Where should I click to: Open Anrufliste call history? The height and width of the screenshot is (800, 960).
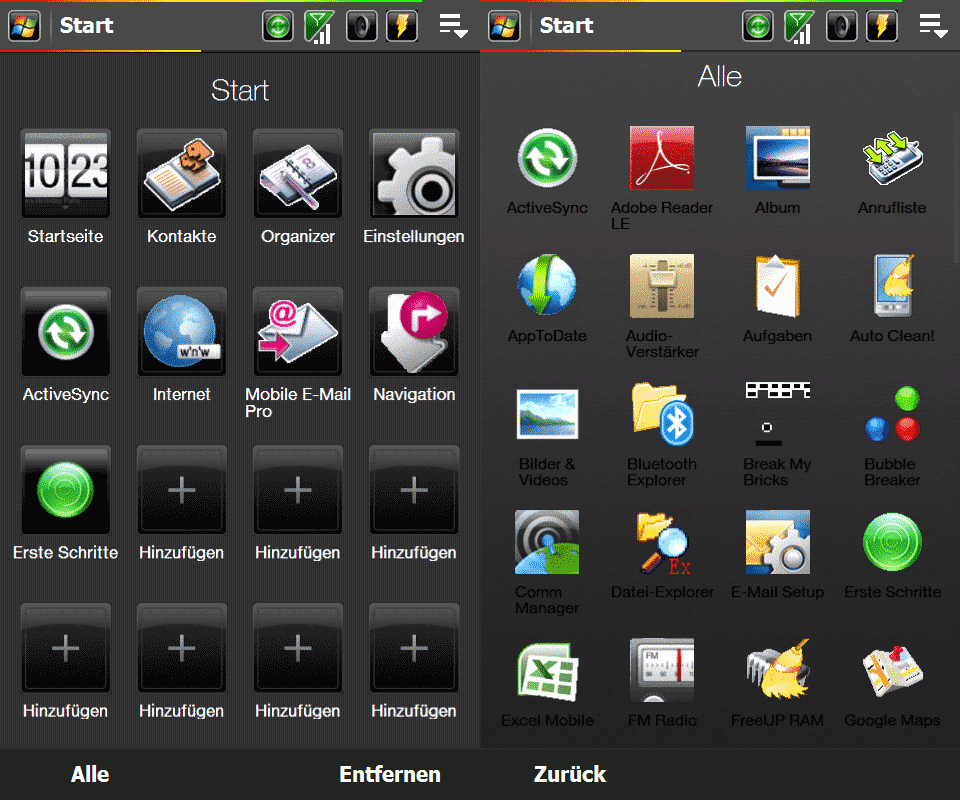(892, 159)
